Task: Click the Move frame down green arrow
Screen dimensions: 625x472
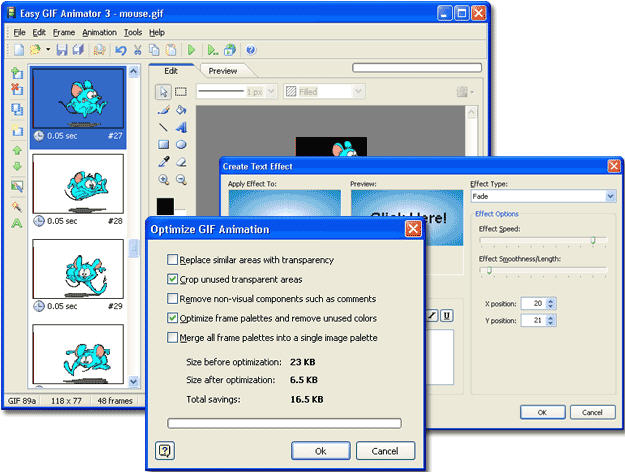Action: 17,166
